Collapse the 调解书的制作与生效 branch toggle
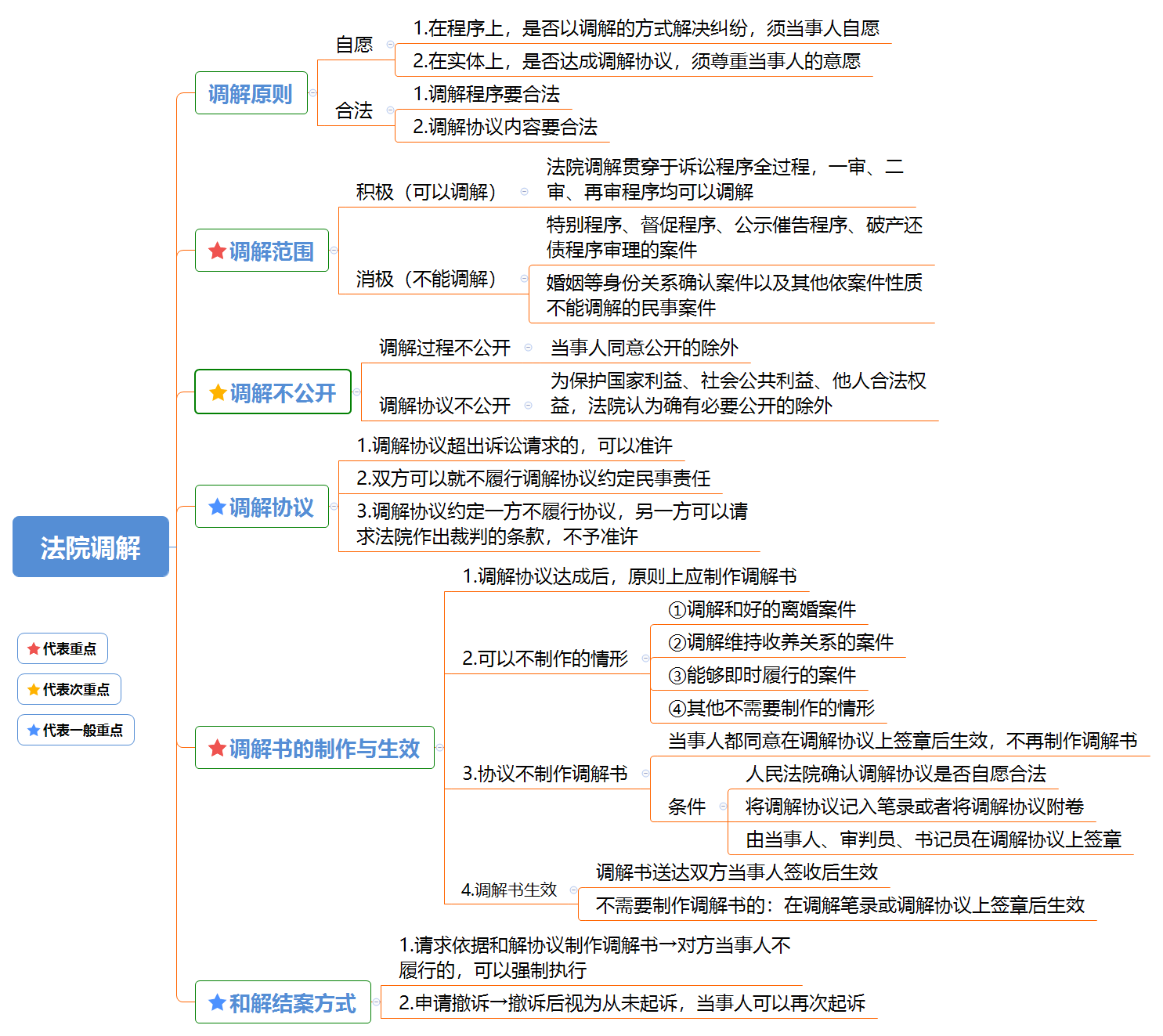Viewport: 1163px width, 1036px height. coord(439,747)
